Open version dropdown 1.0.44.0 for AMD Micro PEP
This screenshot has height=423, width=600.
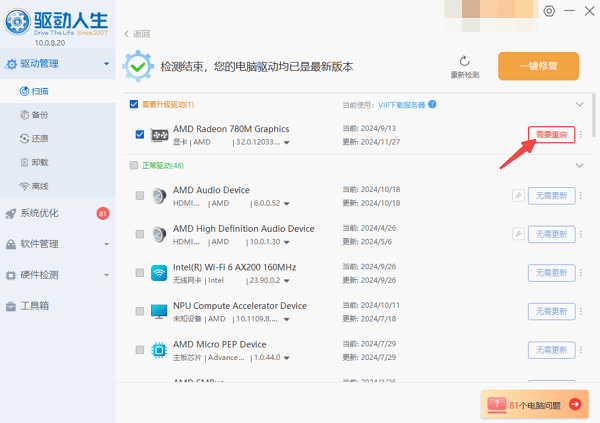(287, 358)
